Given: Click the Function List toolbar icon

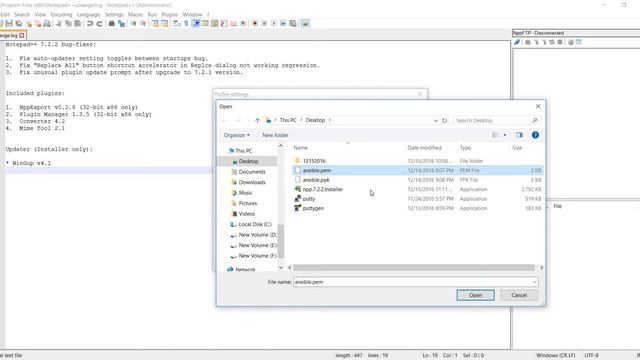Looking at the screenshot, I should click(x=224, y=24).
